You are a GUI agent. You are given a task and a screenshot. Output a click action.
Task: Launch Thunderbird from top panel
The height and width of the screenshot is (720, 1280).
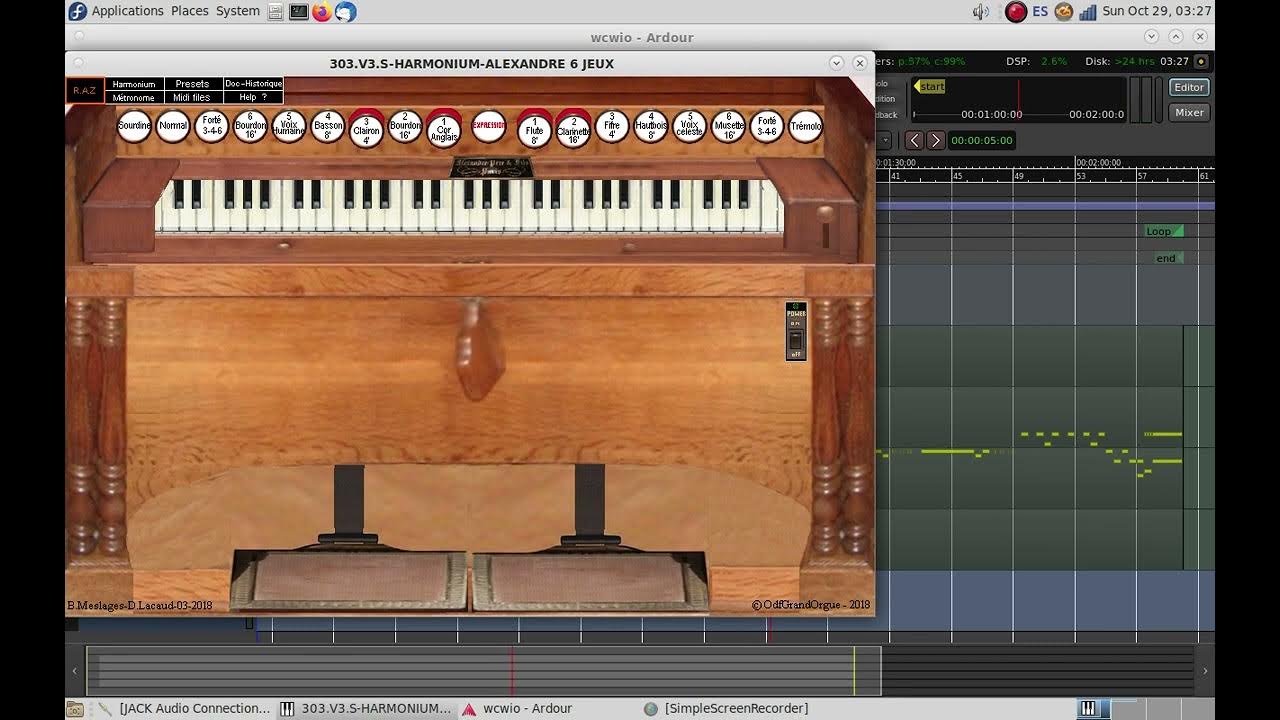[x=345, y=12]
